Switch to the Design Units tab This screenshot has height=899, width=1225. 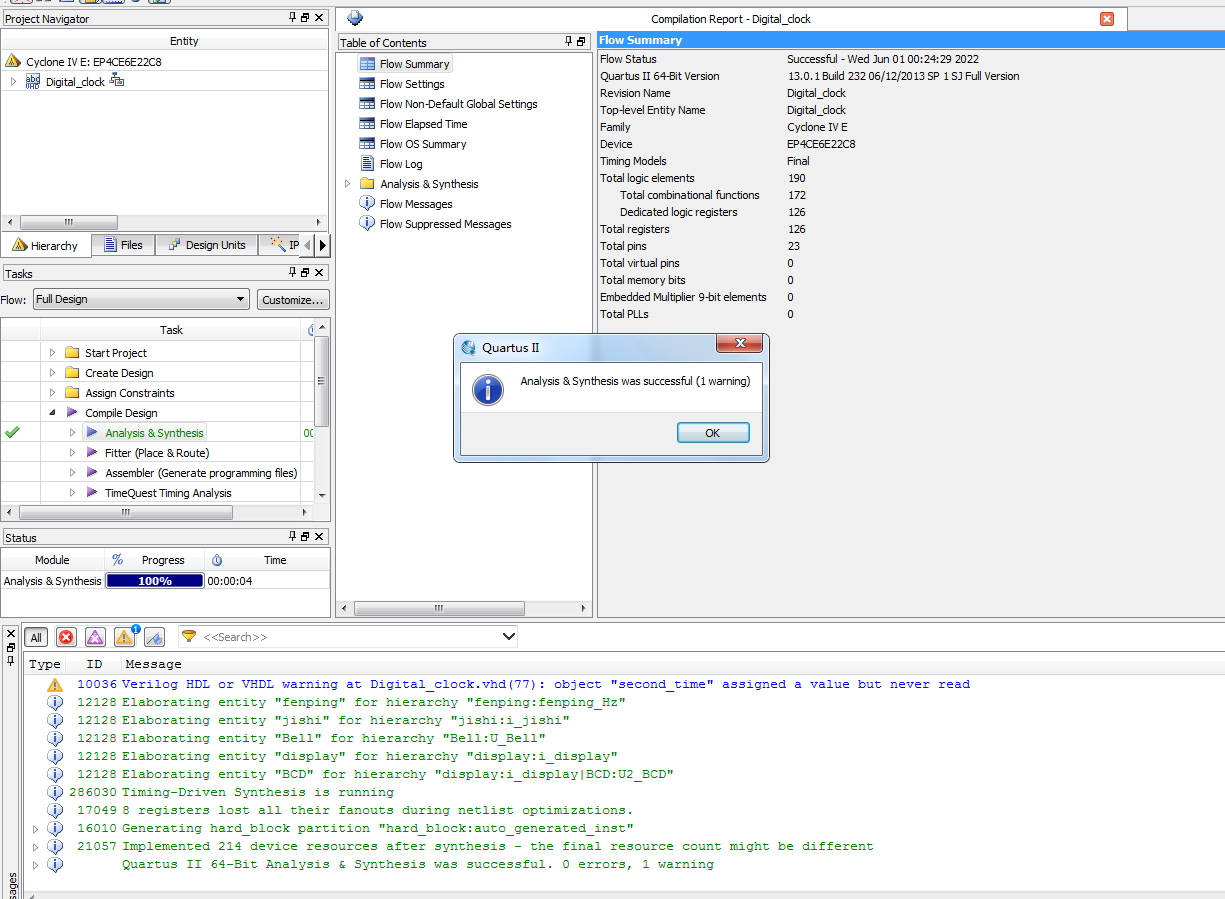click(x=207, y=245)
